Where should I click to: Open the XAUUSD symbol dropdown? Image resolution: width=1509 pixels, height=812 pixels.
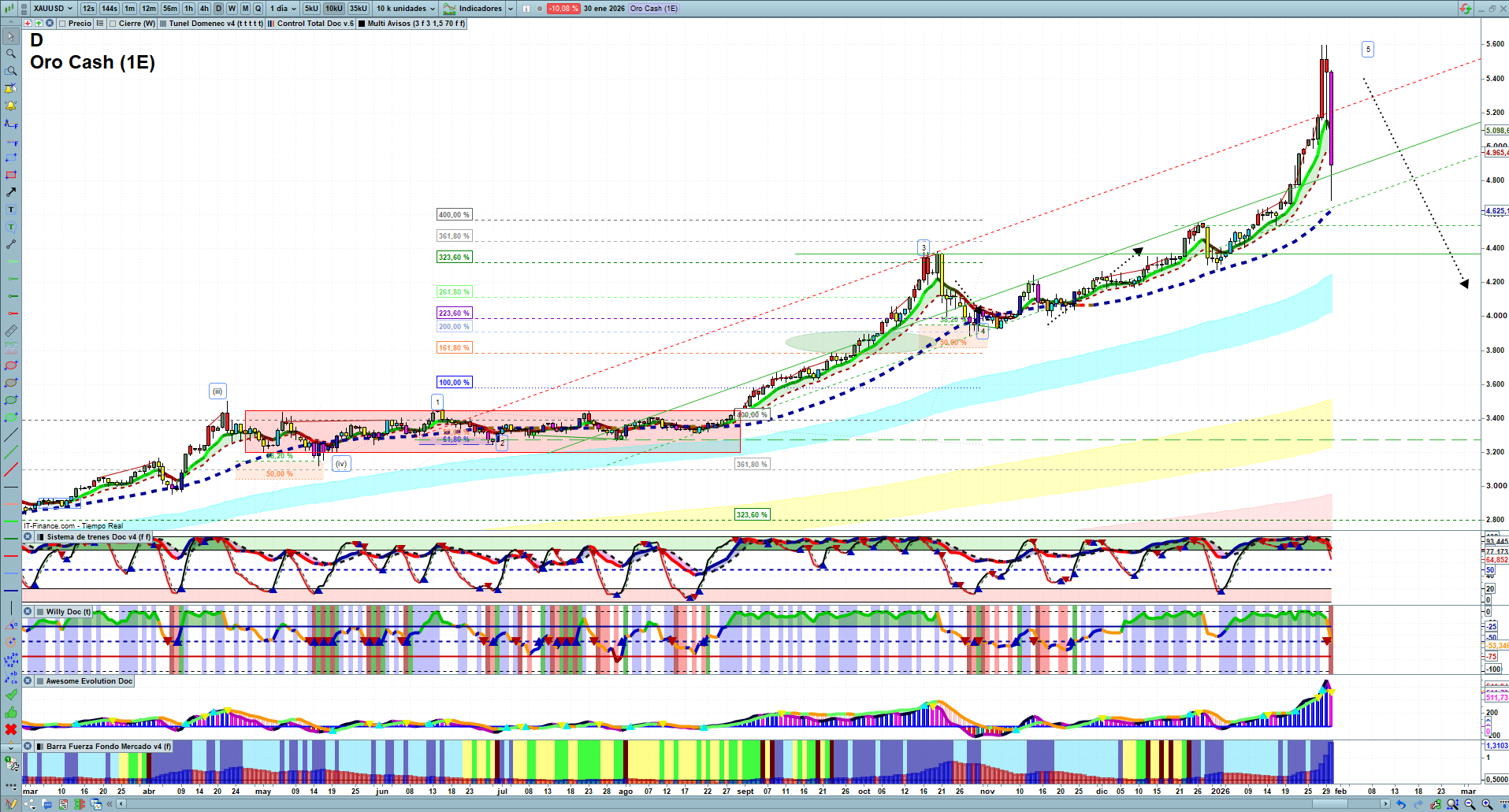tap(53, 9)
